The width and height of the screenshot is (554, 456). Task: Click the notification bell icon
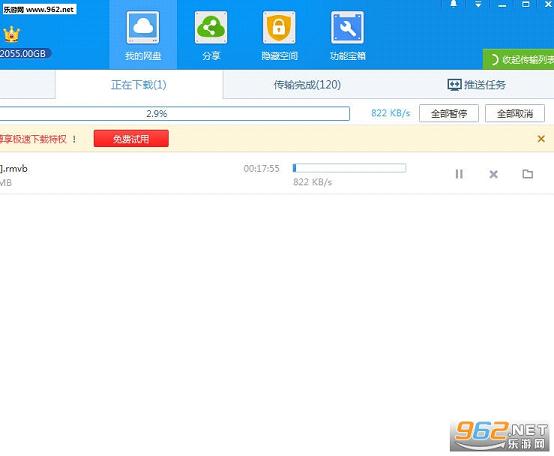[x=454, y=4]
